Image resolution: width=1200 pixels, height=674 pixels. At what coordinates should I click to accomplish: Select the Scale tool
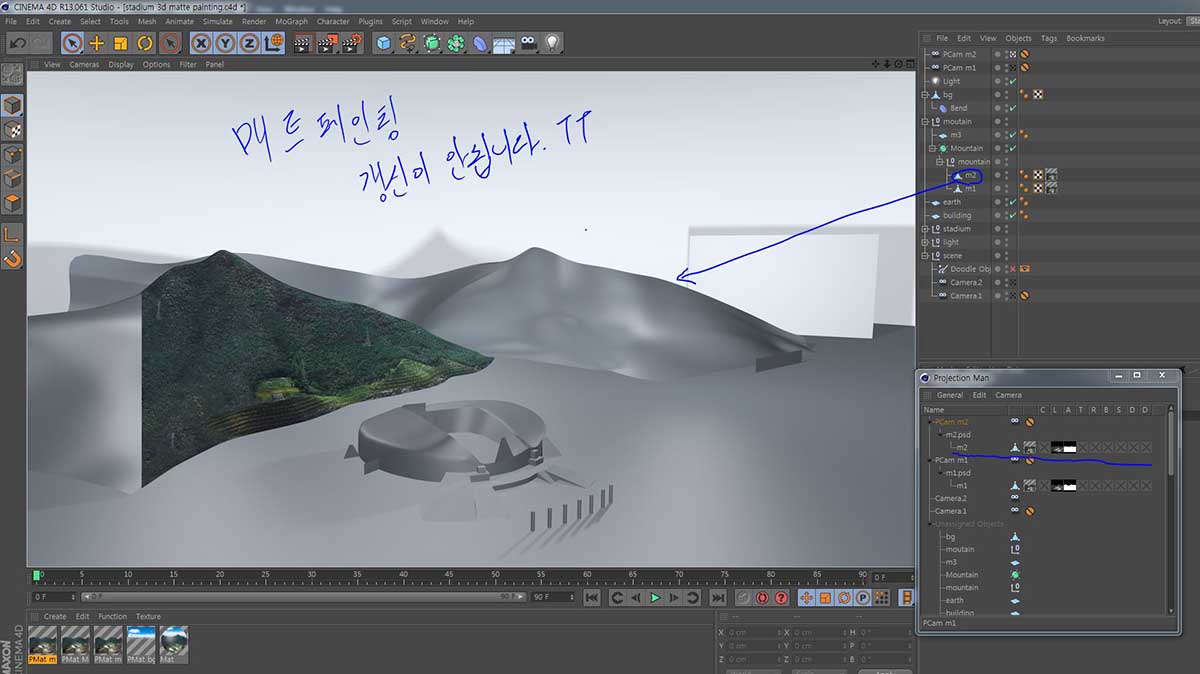pos(121,43)
